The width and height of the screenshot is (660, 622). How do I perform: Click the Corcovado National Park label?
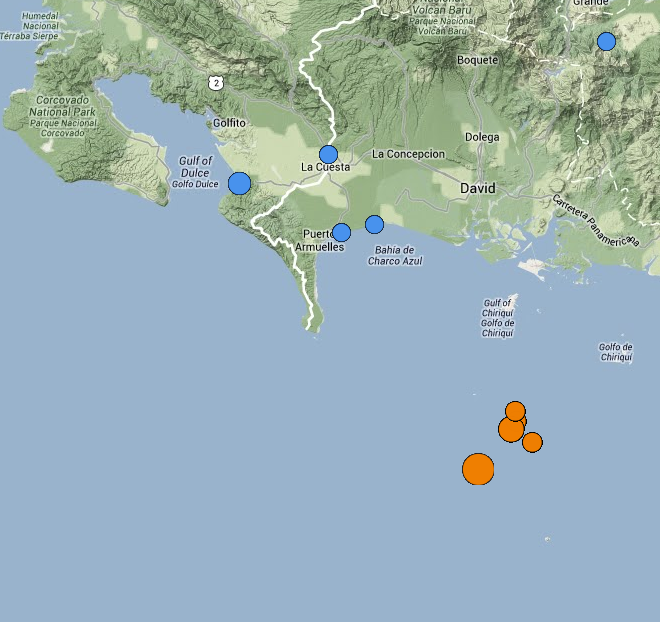[x=48, y=116]
